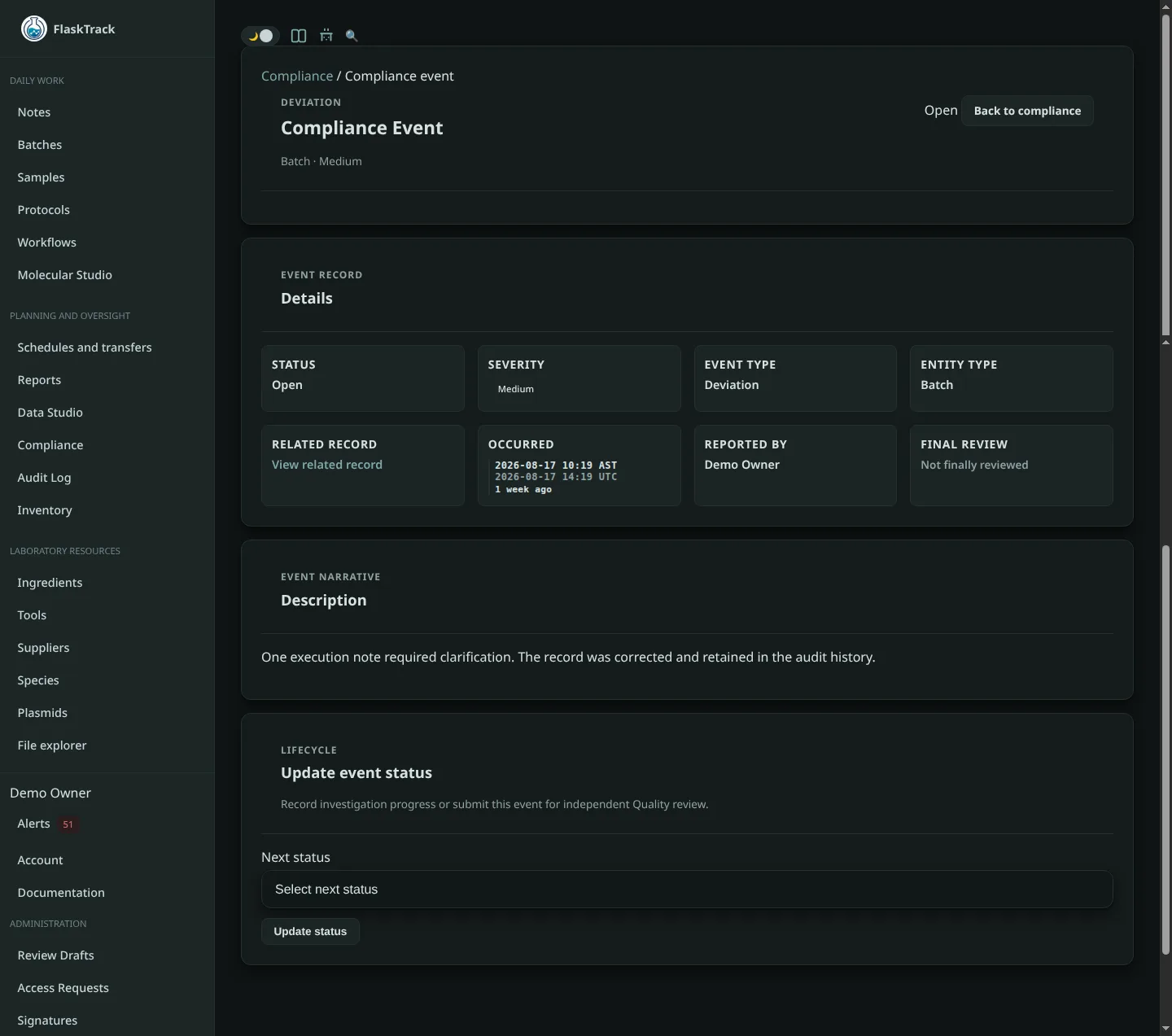
Task: Open Tools in the sidebar
Action: click(x=32, y=615)
